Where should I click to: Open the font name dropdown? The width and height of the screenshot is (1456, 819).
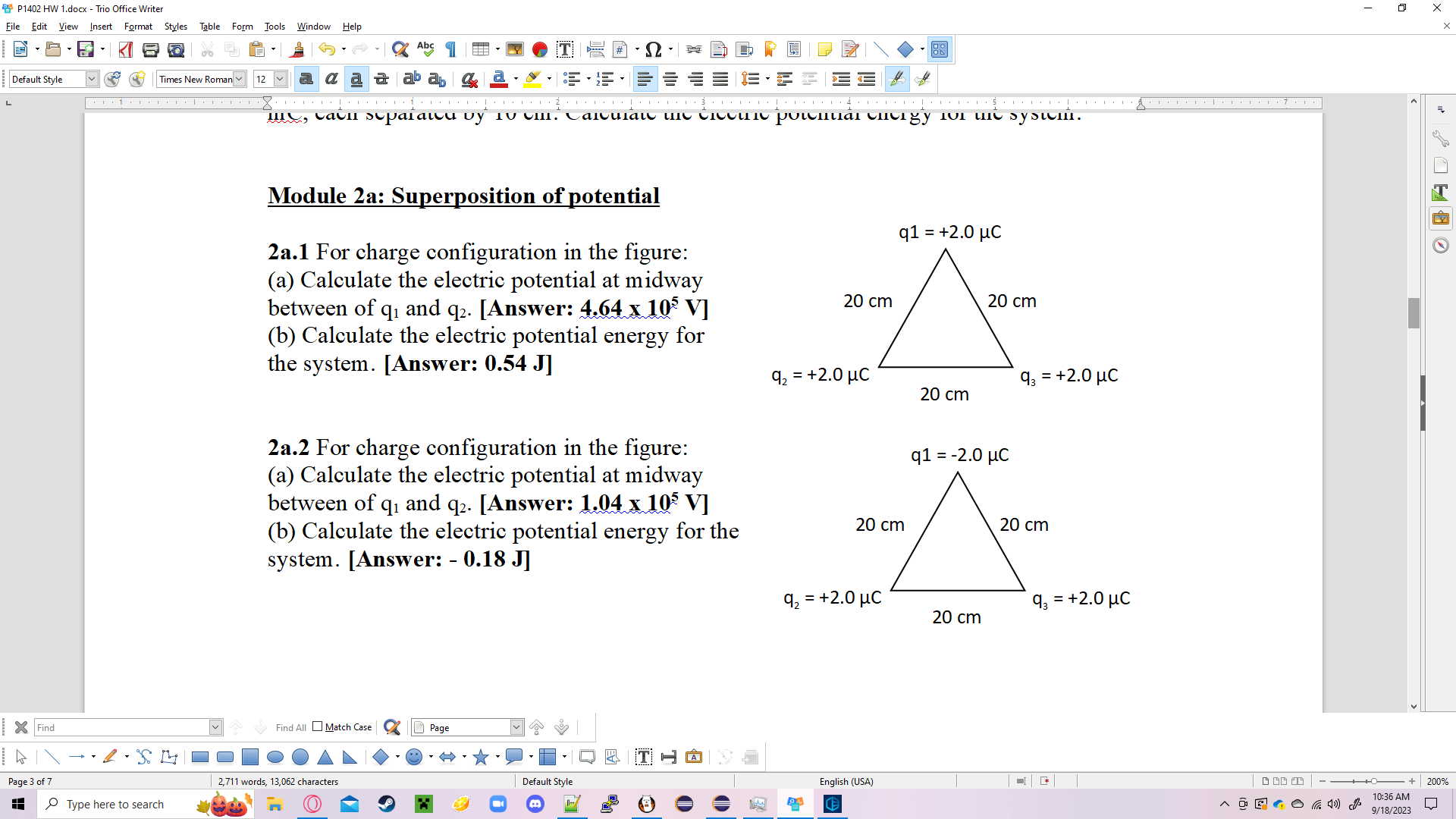coord(240,78)
